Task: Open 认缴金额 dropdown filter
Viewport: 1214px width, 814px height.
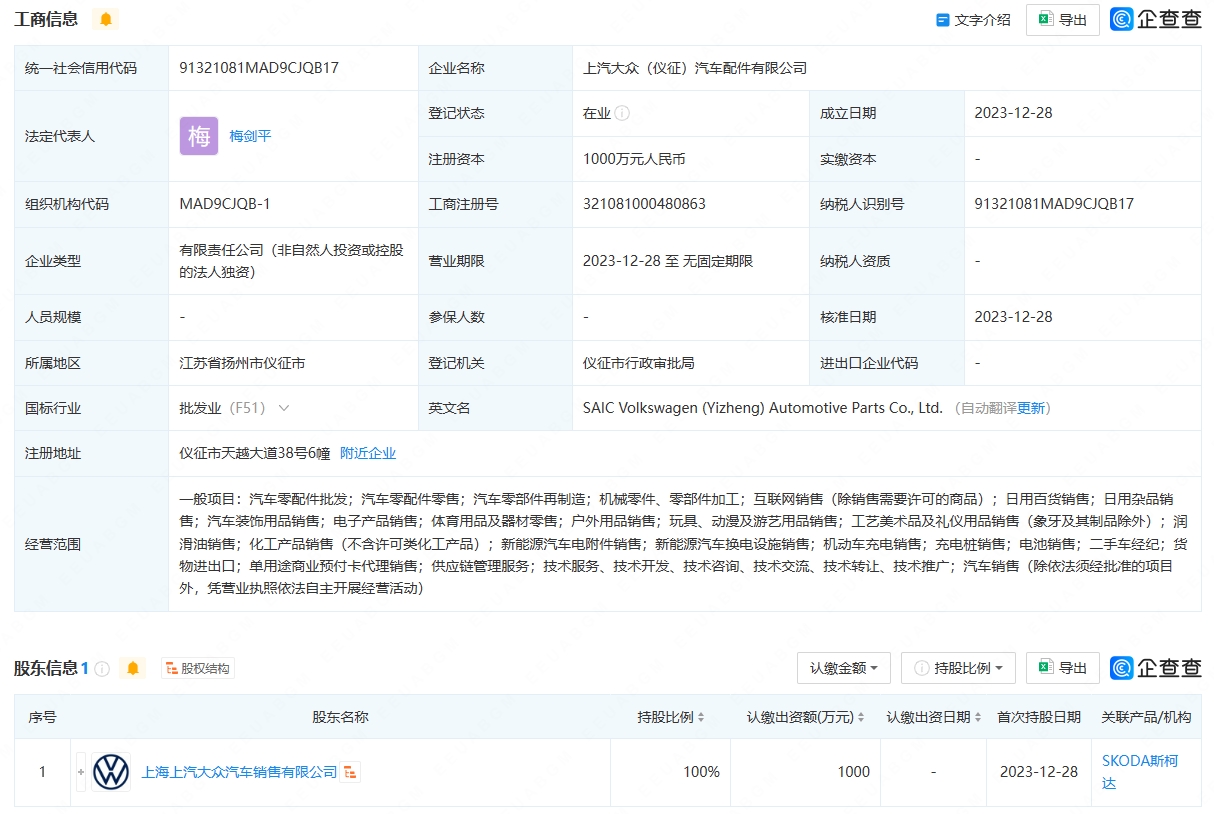Action: (x=844, y=668)
